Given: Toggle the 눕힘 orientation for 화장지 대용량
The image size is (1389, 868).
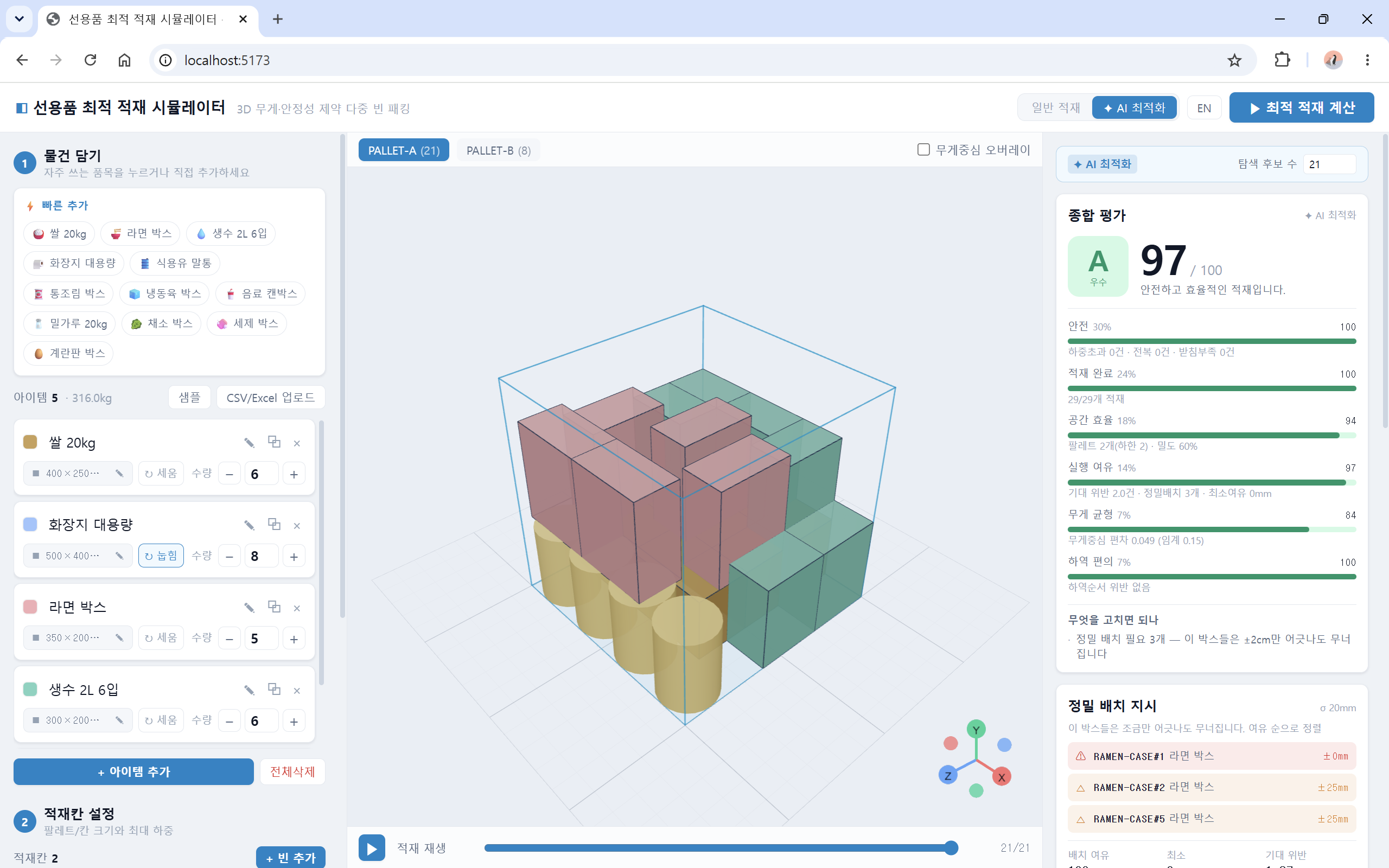Looking at the screenshot, I should coord(161,556).
